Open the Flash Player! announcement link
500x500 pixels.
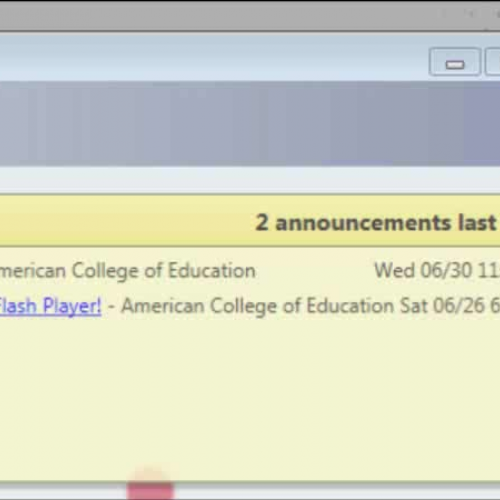pyautogui.click(x=50, y=306)
